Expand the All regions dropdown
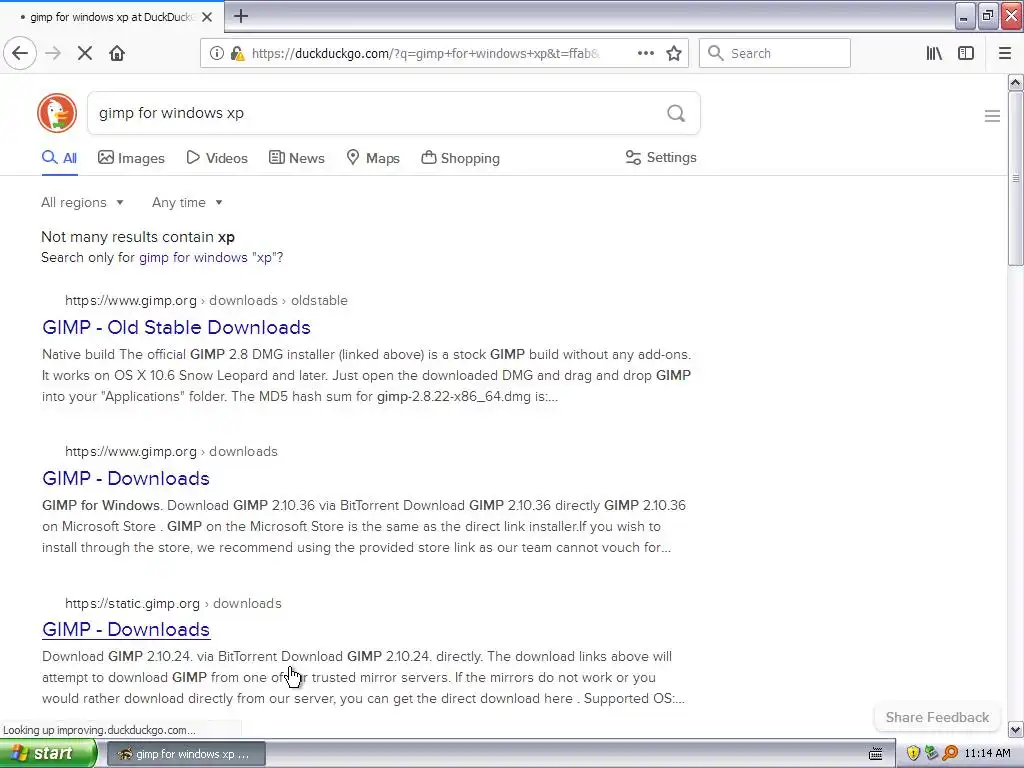 pos(82,202)
